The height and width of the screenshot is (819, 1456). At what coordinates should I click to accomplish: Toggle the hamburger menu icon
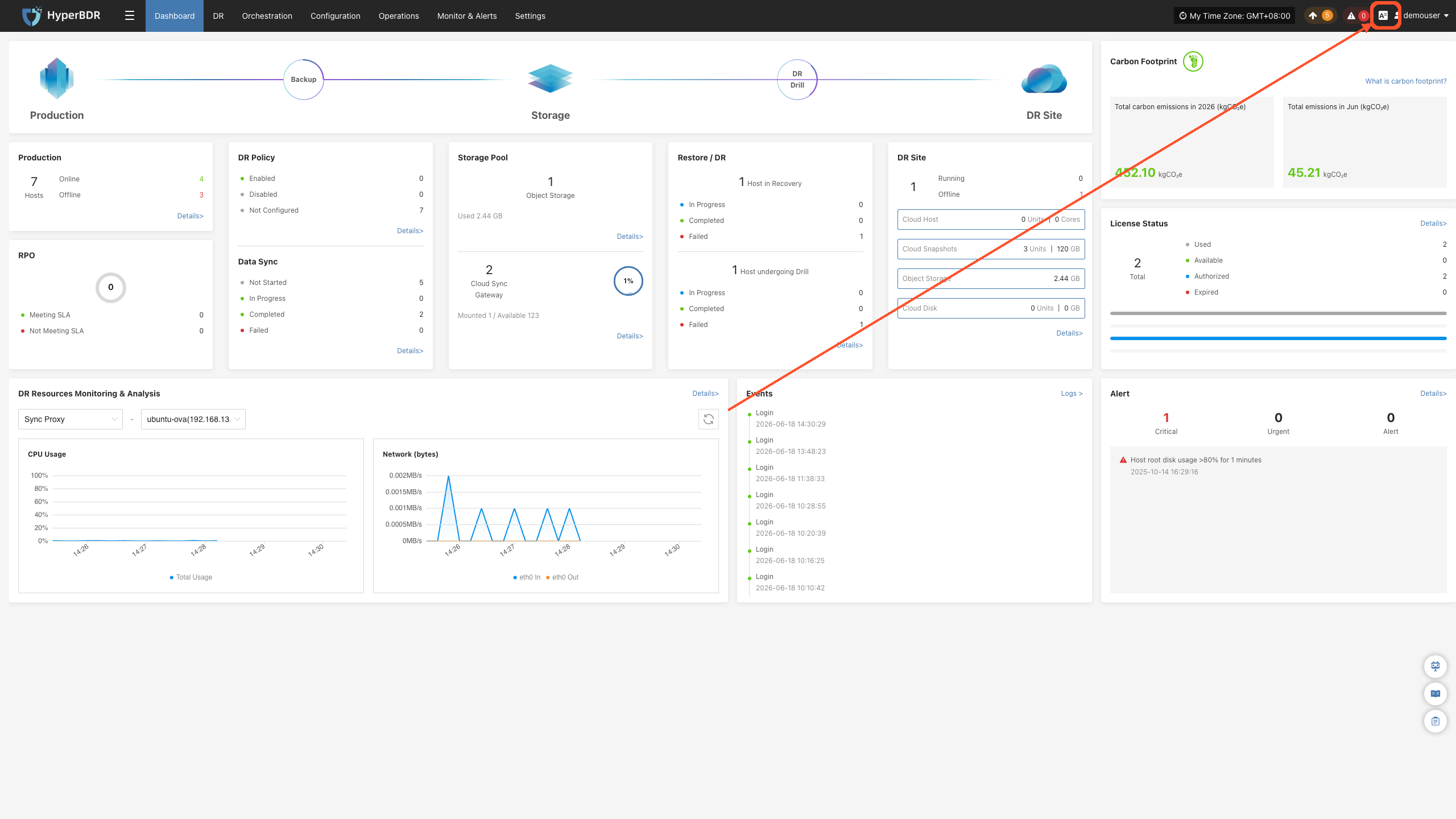point(130,16)
